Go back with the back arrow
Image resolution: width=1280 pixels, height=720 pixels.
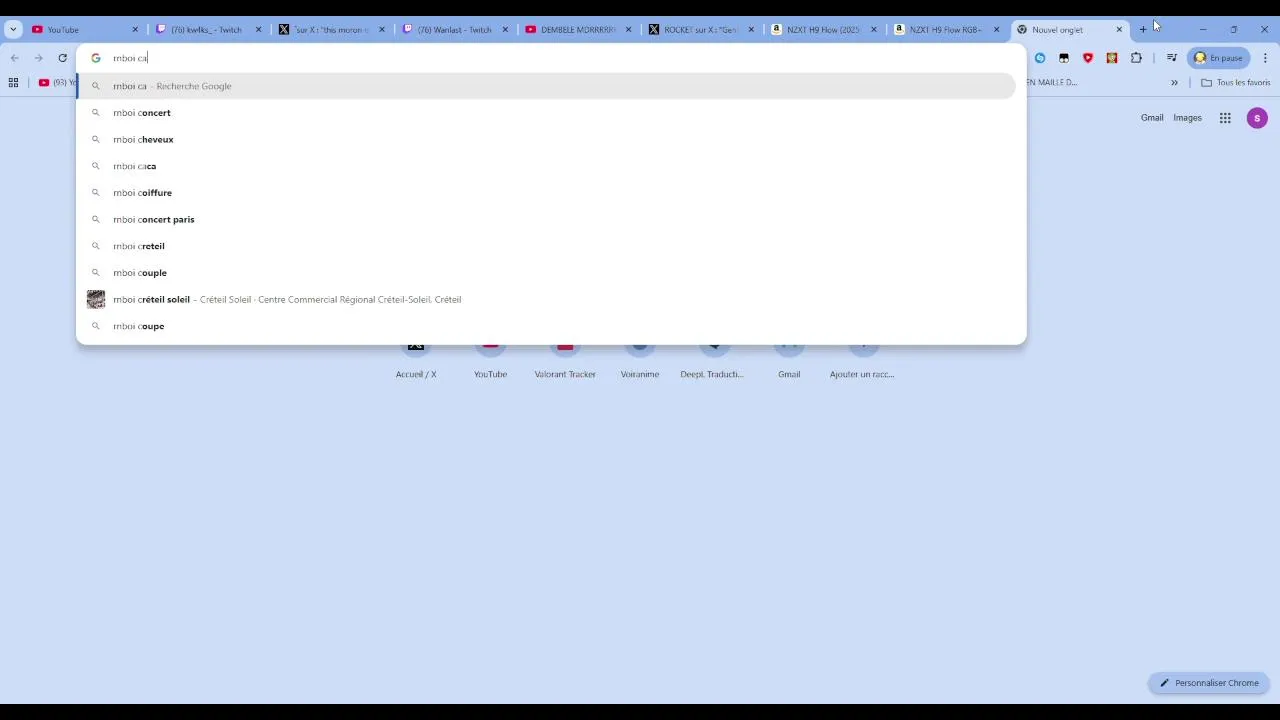tap(14, 58)
